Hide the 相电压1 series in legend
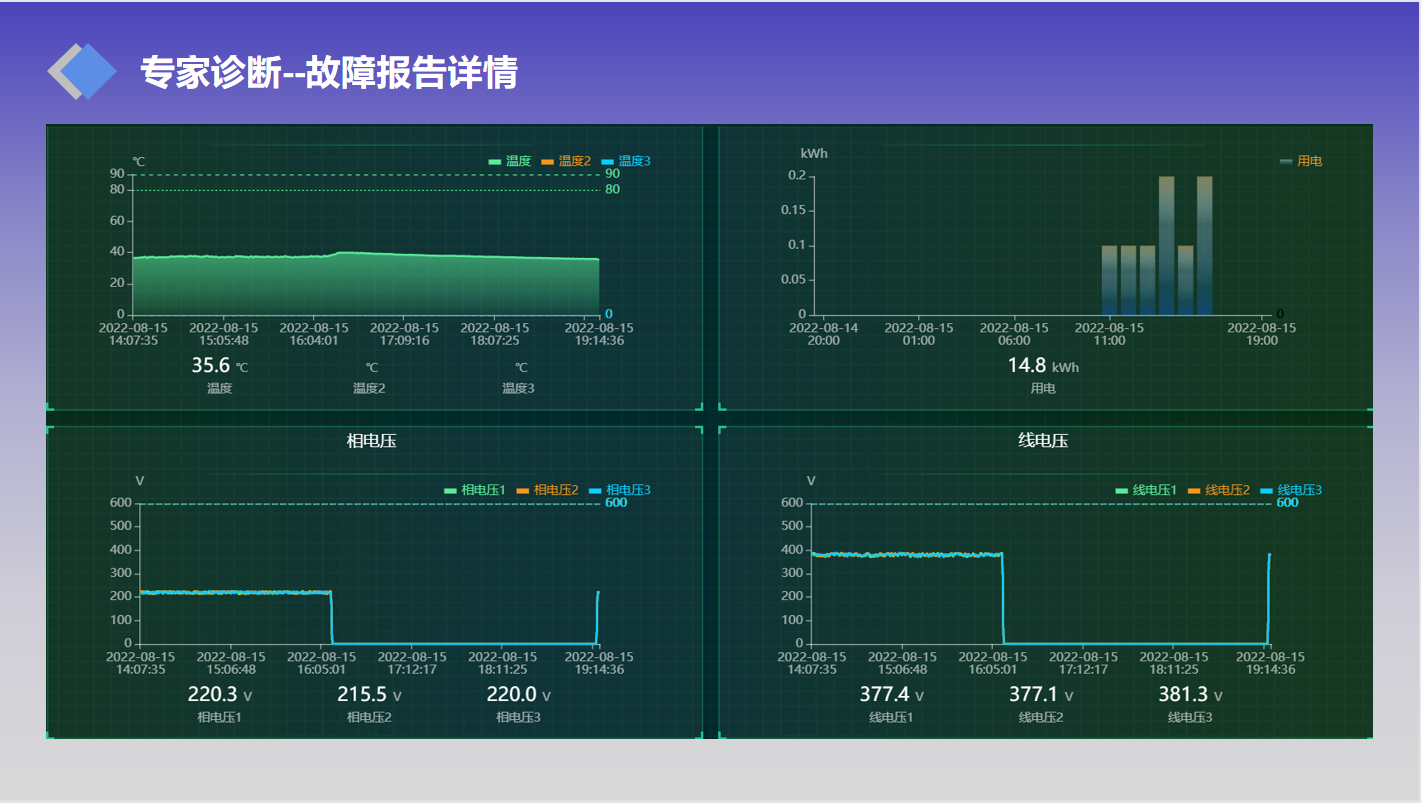Image resolution: width=1421 pixels, height=803 pixels. [474, 490]
